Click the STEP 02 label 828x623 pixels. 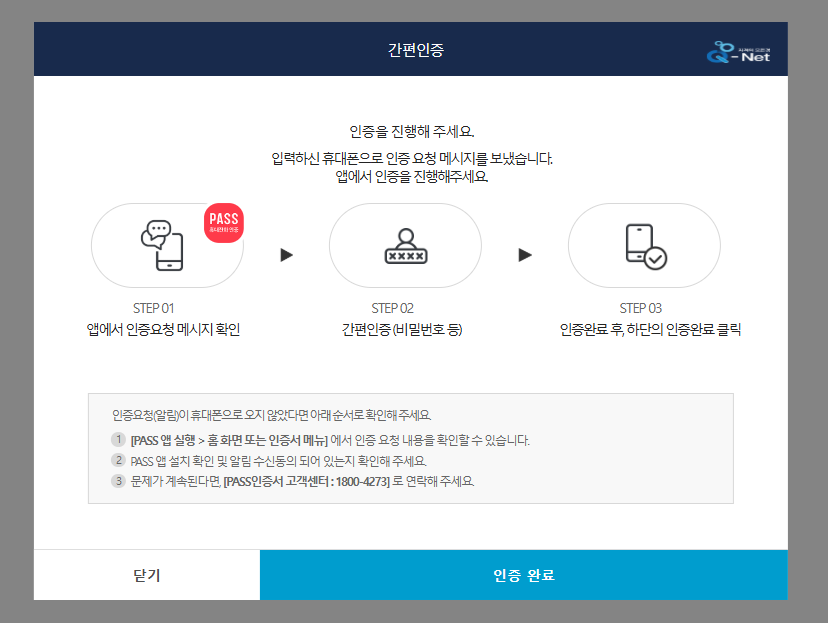392,308
